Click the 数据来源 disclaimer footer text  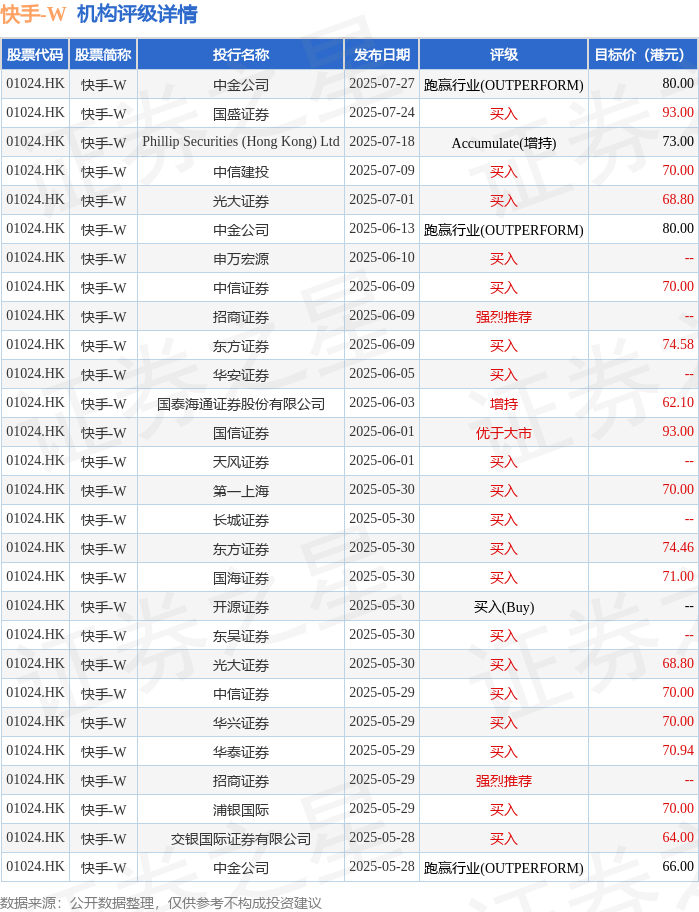[x=161, y=902]
